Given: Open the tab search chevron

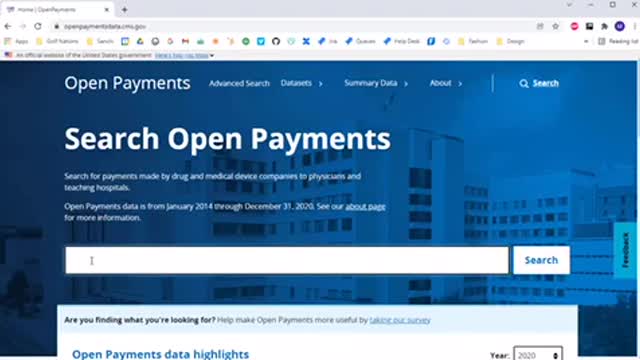Looking at the screenshot, I should coord(569,5).
